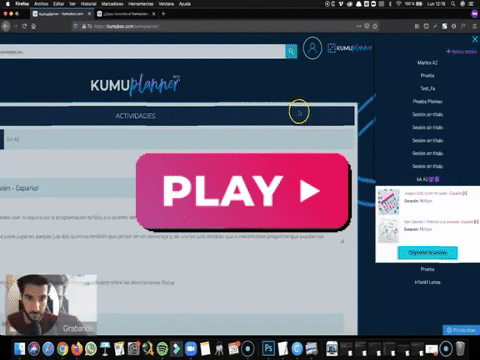Open Photoshop from the dock

click(x=269, y=349)
